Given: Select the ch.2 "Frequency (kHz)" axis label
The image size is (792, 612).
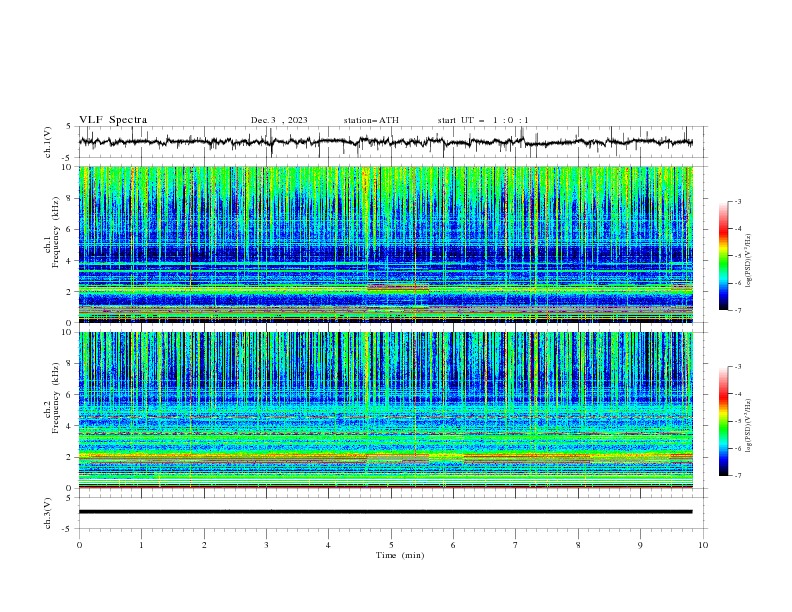Looking at the screenshot, I should [56, 398].
